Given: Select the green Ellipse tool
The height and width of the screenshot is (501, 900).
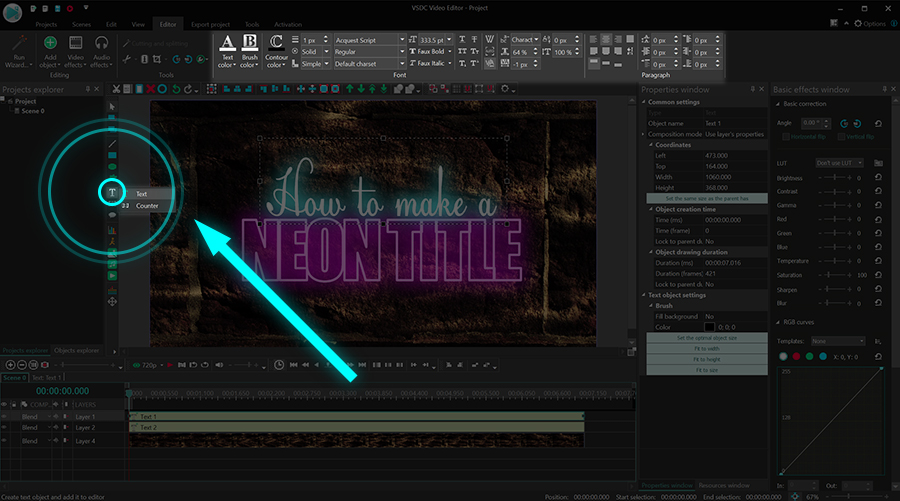Looking at the screenshot, I should 112,166.
